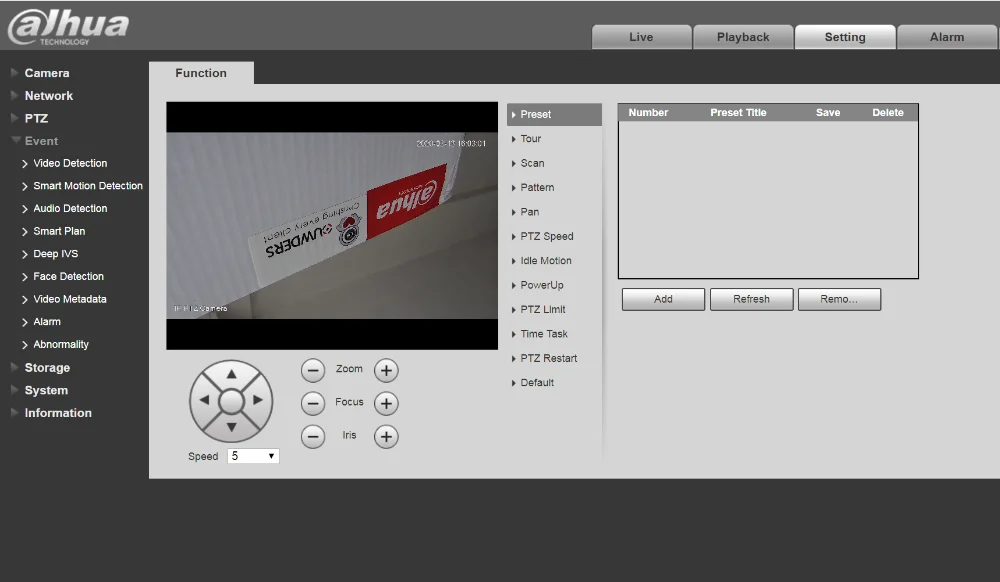Click the Remo... button
1000x582 pixels.
pos(839,299)
